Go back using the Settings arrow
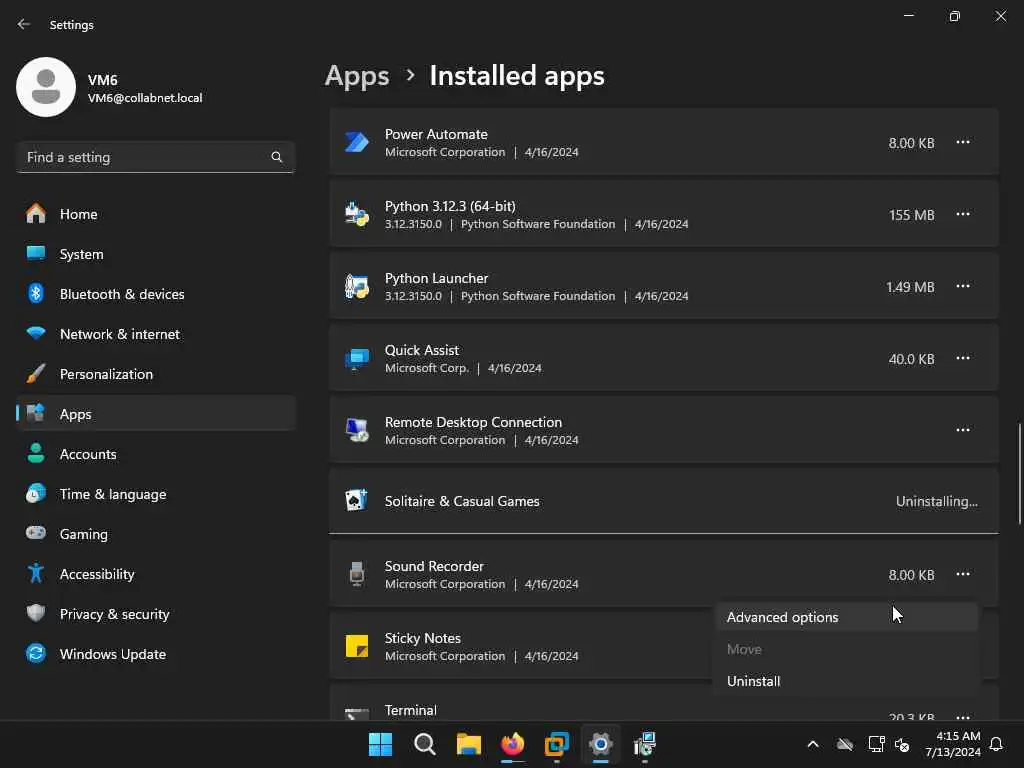Viewport: 1024px width, 768px height. pos(24,24)
